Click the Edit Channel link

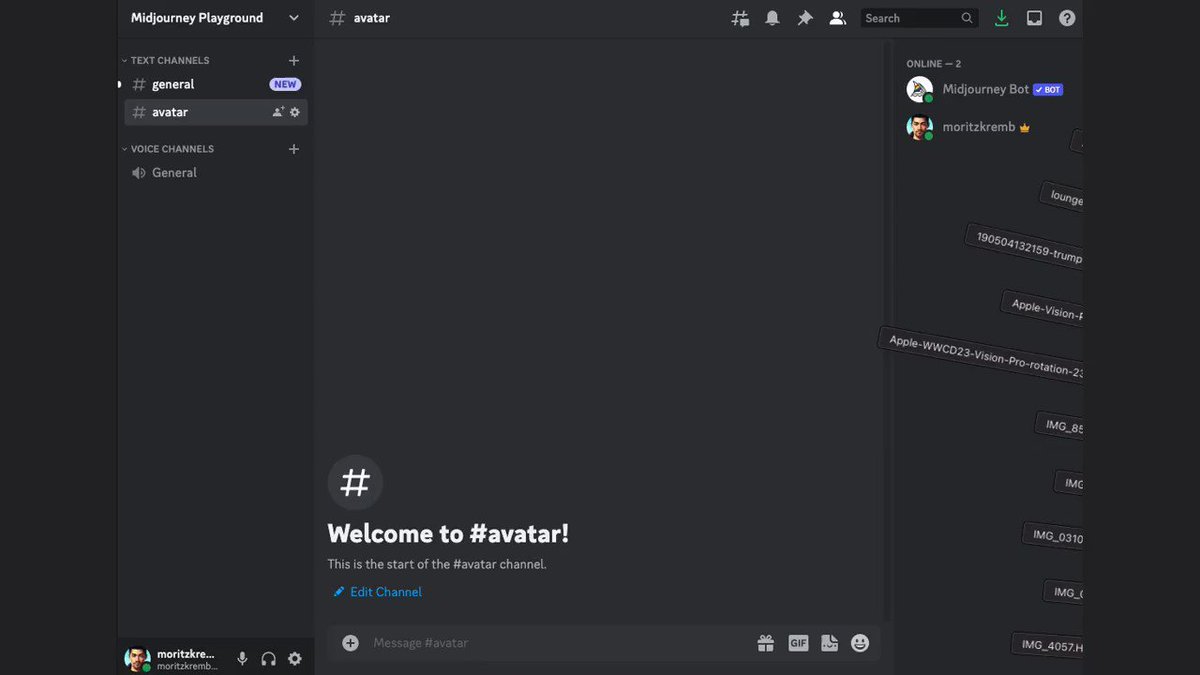(378, 592)
